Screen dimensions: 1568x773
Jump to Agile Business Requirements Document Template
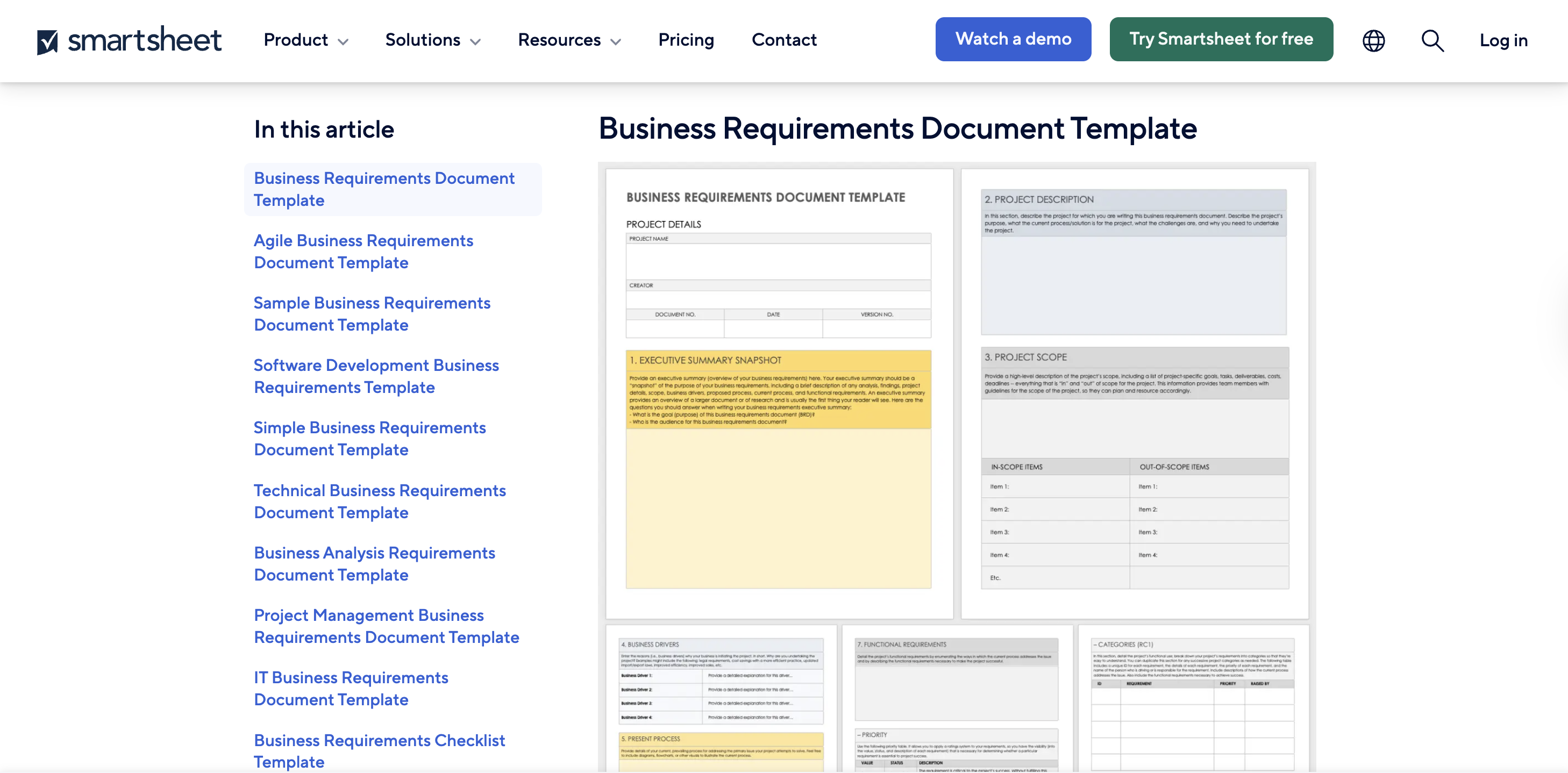pyautogui.click(x=364, y=252)
